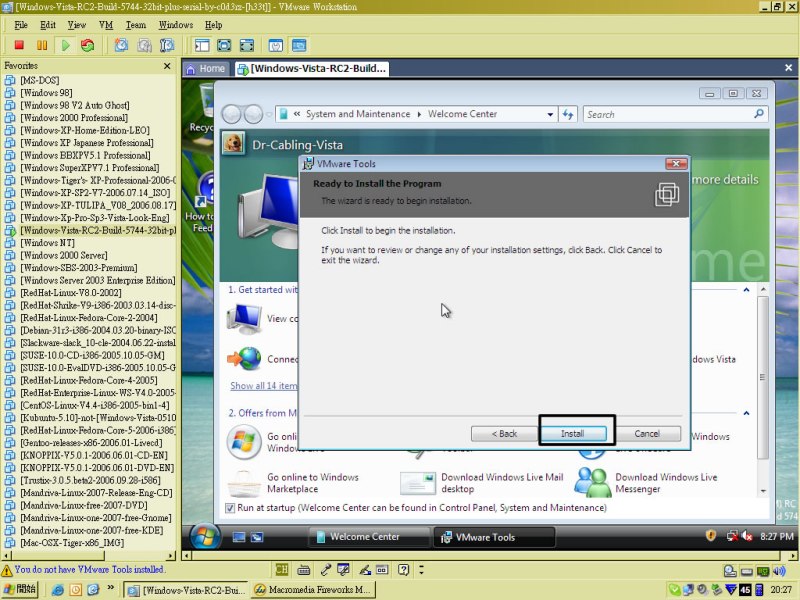800x600 pixels.
Task: Click the Vista Start orb
Action: click(x=205, y=536)
